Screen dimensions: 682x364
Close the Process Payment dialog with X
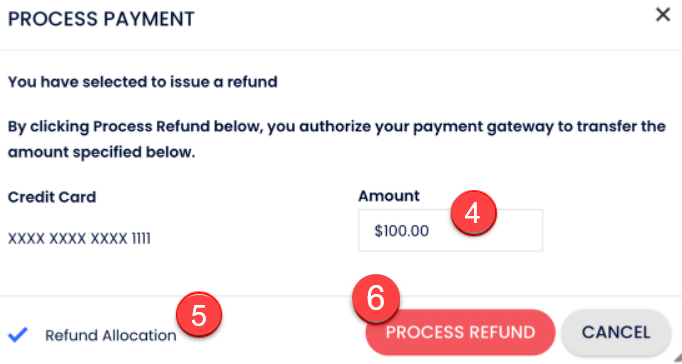click(663, 15)
